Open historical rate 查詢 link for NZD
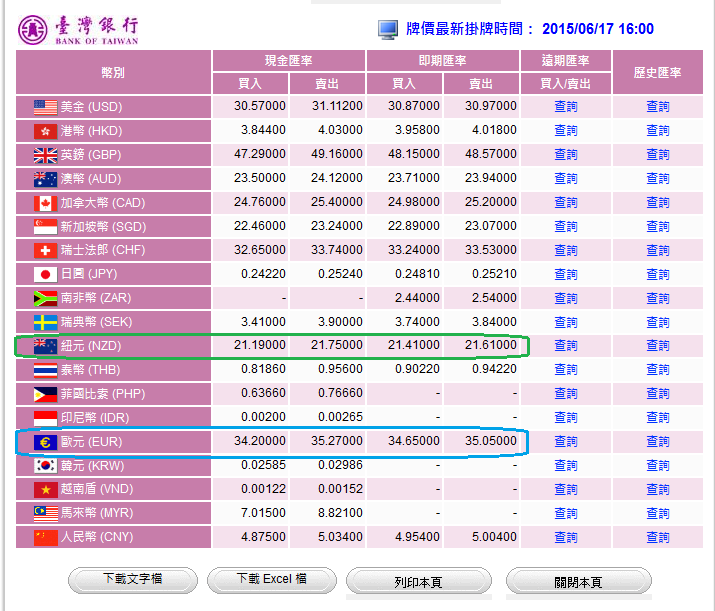 point(658,346)
